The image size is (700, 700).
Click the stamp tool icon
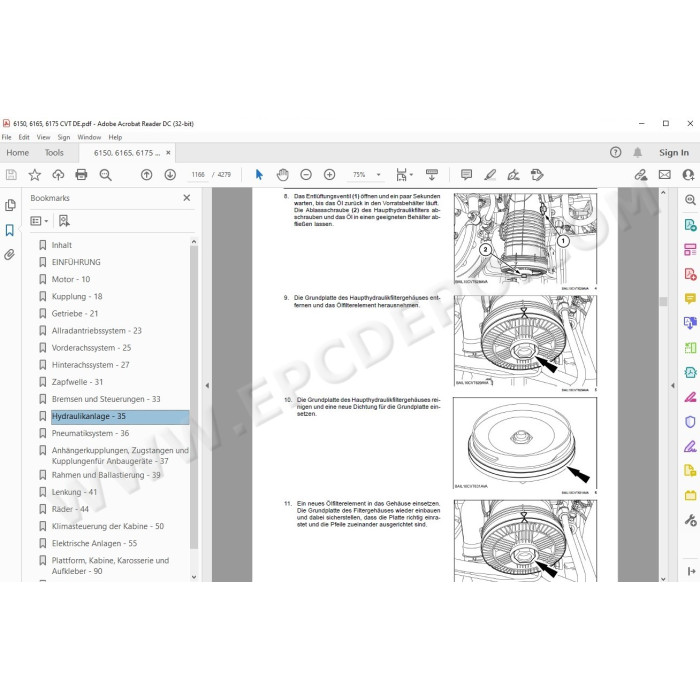coord(537,175)
